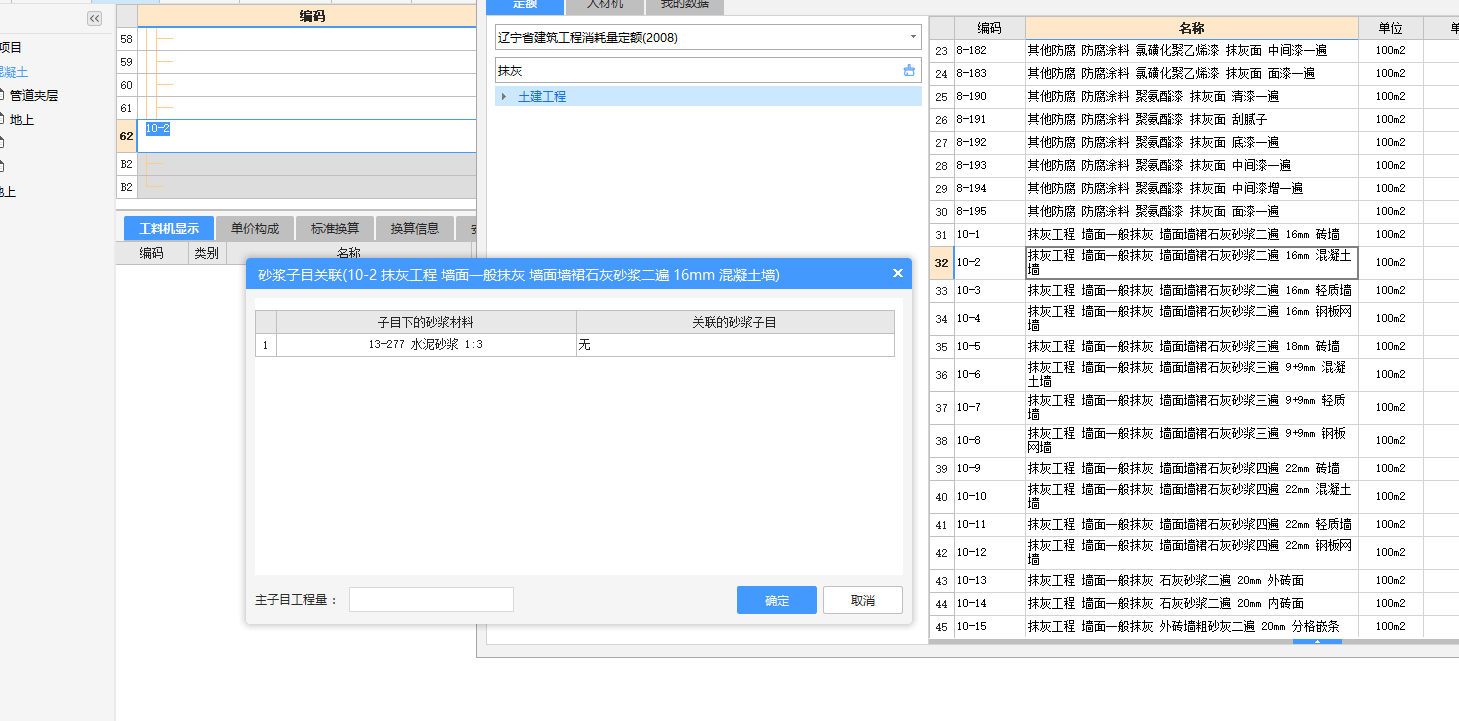Select row header 59 in the left grid

pos(126,62)
